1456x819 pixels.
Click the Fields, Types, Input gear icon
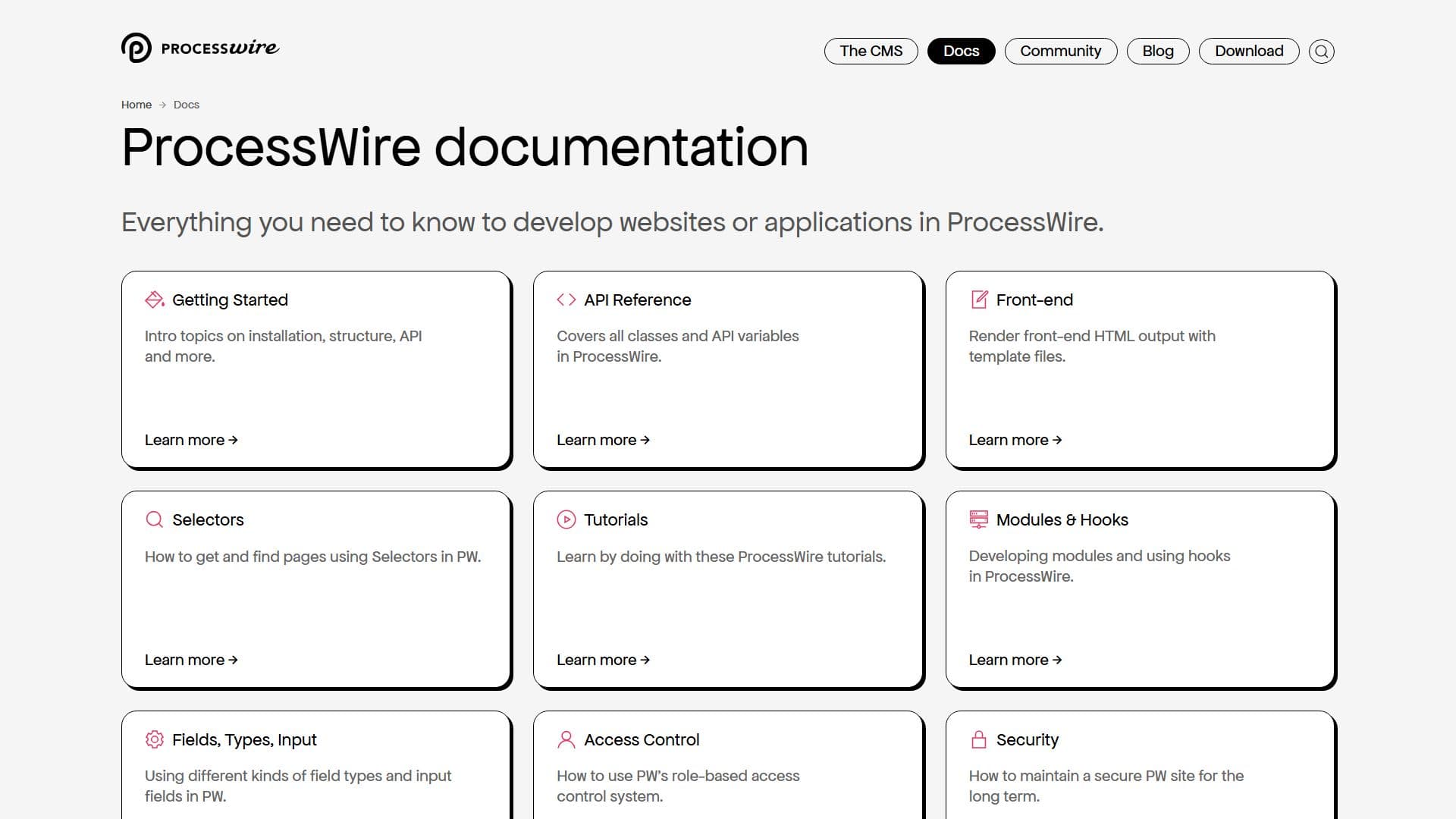point(155,739)
